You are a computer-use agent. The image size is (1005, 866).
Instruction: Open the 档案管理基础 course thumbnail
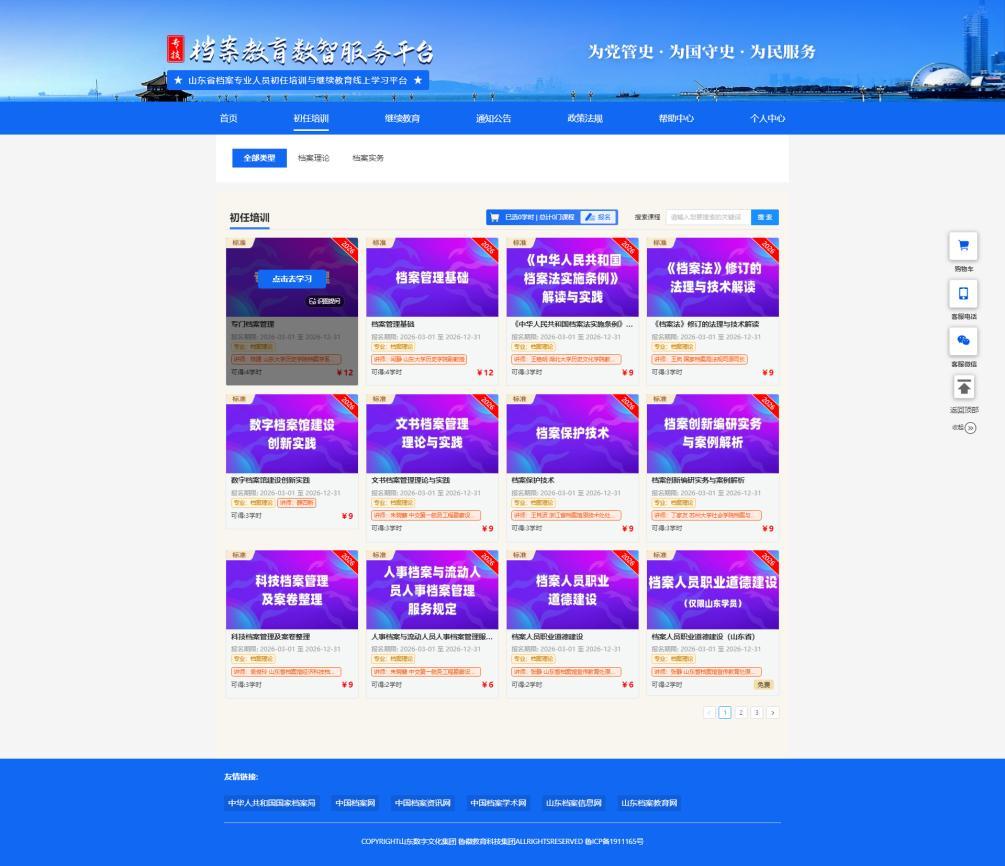pyautogui.click(x=432, y=278)
